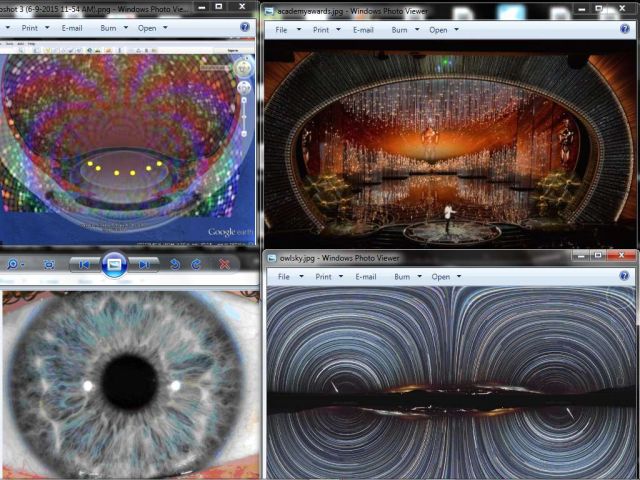640x480 pixels.
Task: Open Burn menu in academyawards.jpg window
Action: [x=399, y=30]
